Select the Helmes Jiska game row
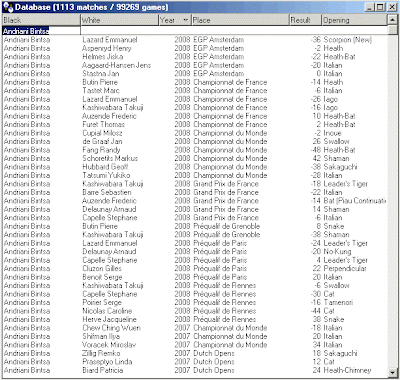This screenshot has width=400, height=380. (195, 57)
